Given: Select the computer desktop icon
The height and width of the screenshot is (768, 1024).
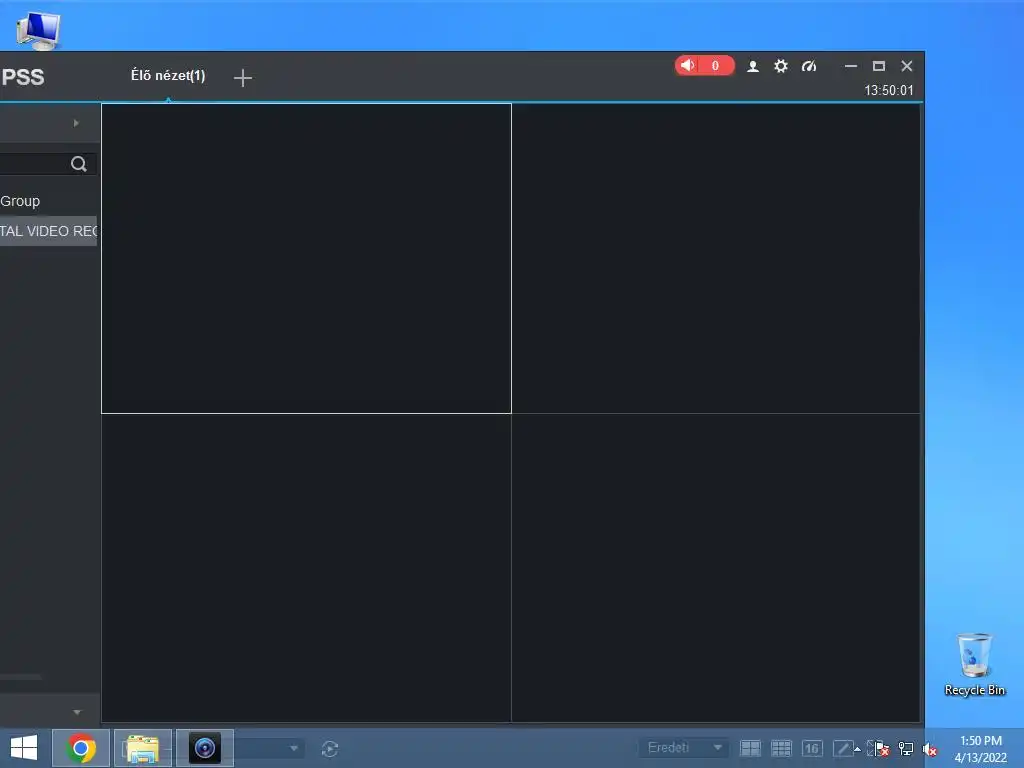Looking at the screenshot, I should pos(38,30).
